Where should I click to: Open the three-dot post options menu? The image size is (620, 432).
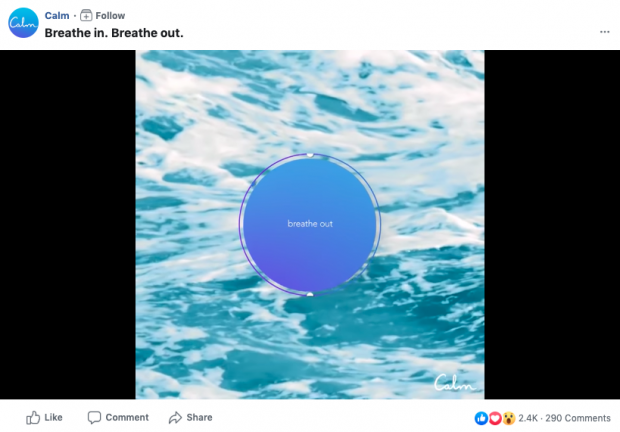(x=605, y=32)
